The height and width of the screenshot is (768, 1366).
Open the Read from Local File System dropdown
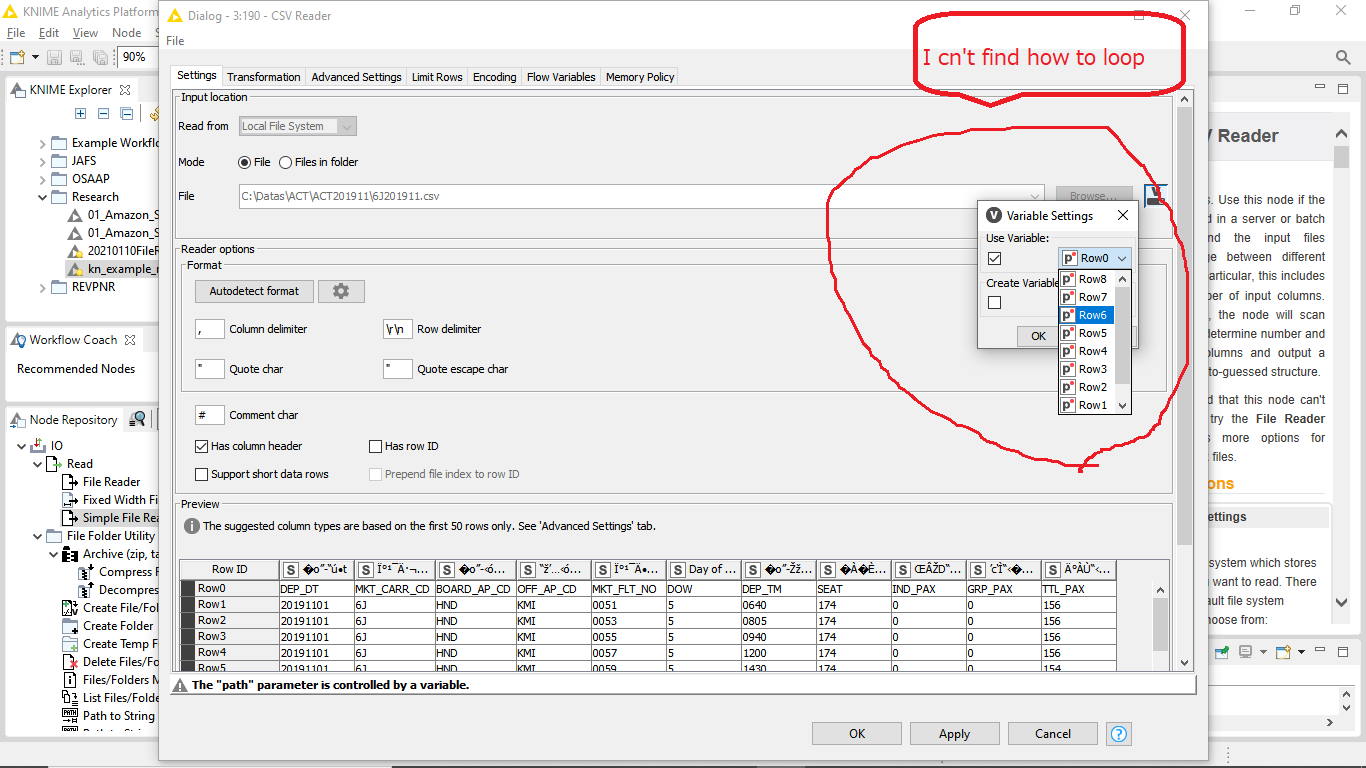click(297, 126)
